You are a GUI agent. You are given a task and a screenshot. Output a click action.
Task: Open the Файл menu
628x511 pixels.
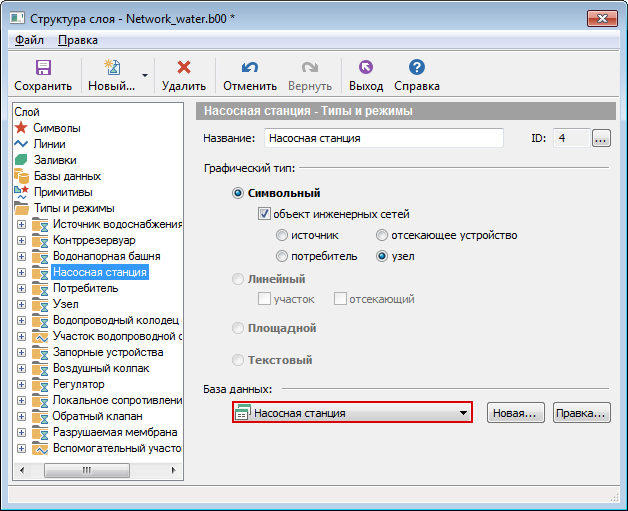[29, 40]
